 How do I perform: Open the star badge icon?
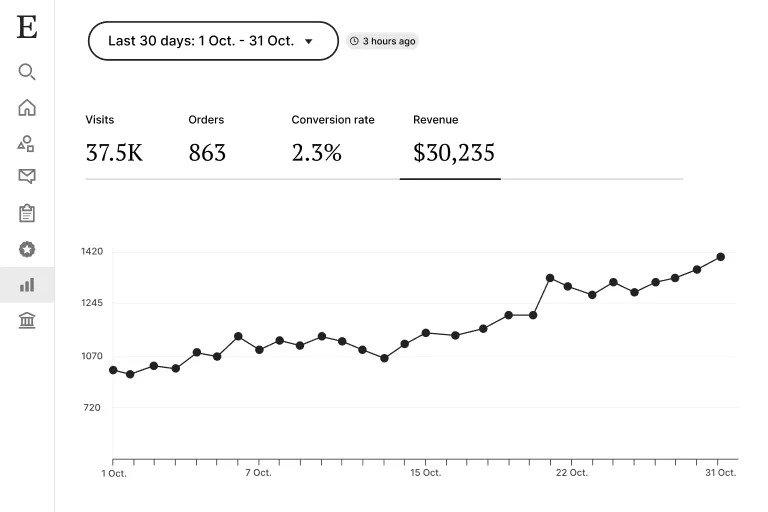[27, 249]
